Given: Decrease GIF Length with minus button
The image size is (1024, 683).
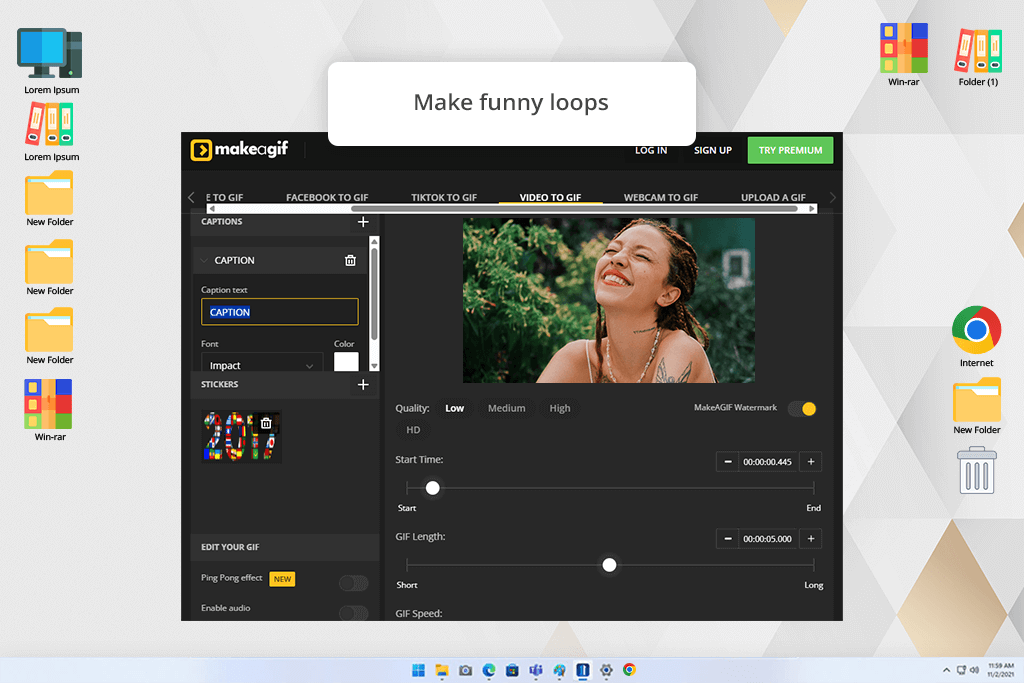Looking at the screenshot, I should click(728, 539).
